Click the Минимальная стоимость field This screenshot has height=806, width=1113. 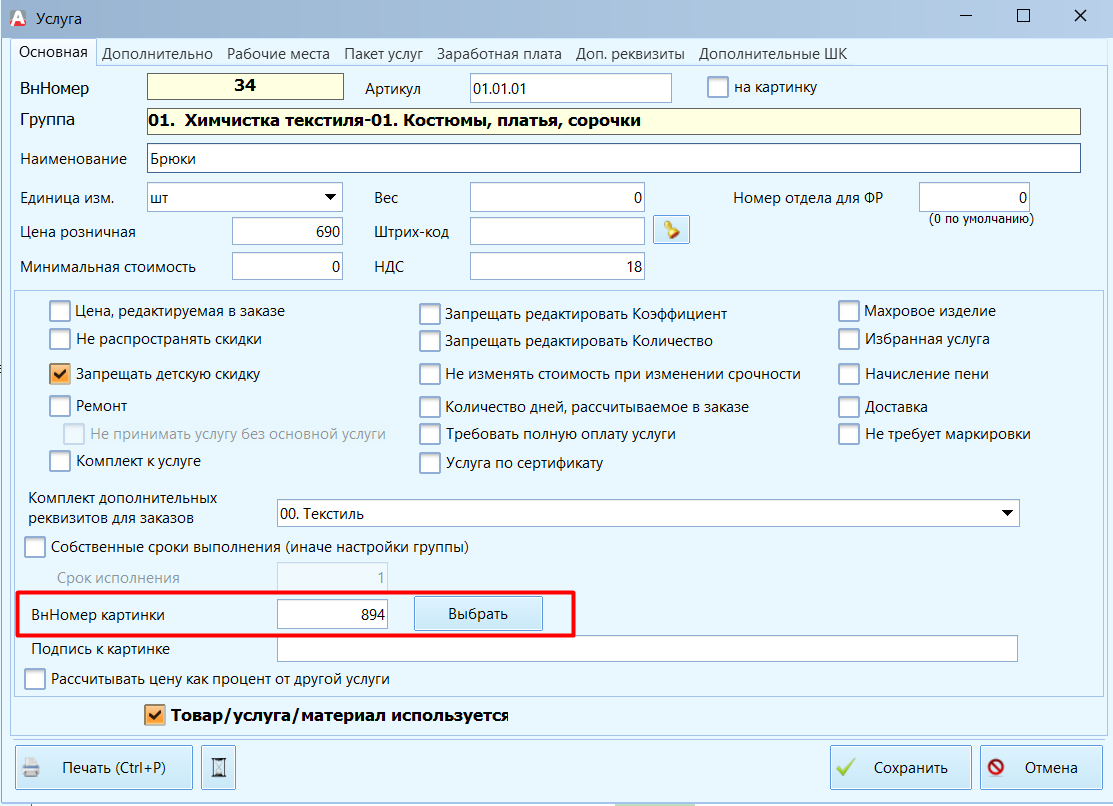287,266
